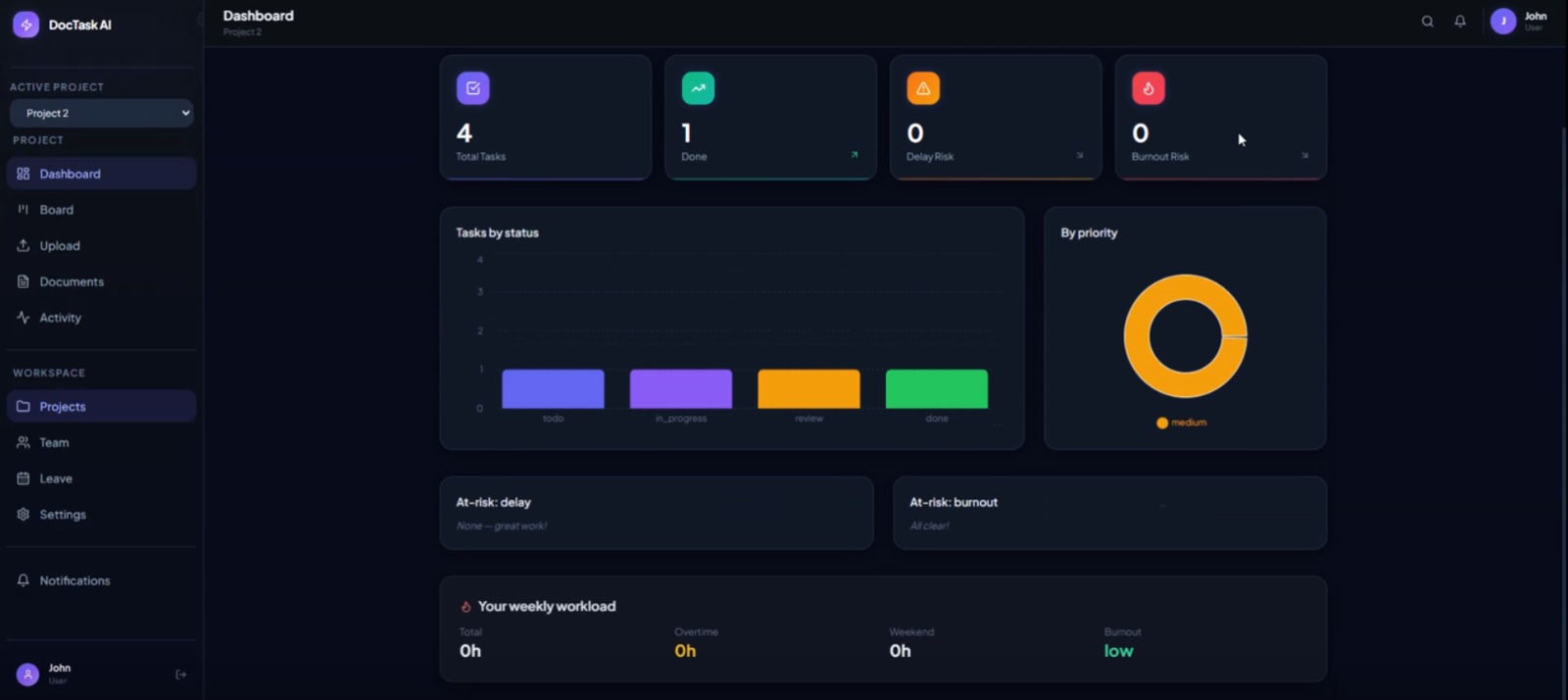This screenshot has width=1568, height=700.
Task: Click the green done bar in the chart
Action: coord(937,389)
